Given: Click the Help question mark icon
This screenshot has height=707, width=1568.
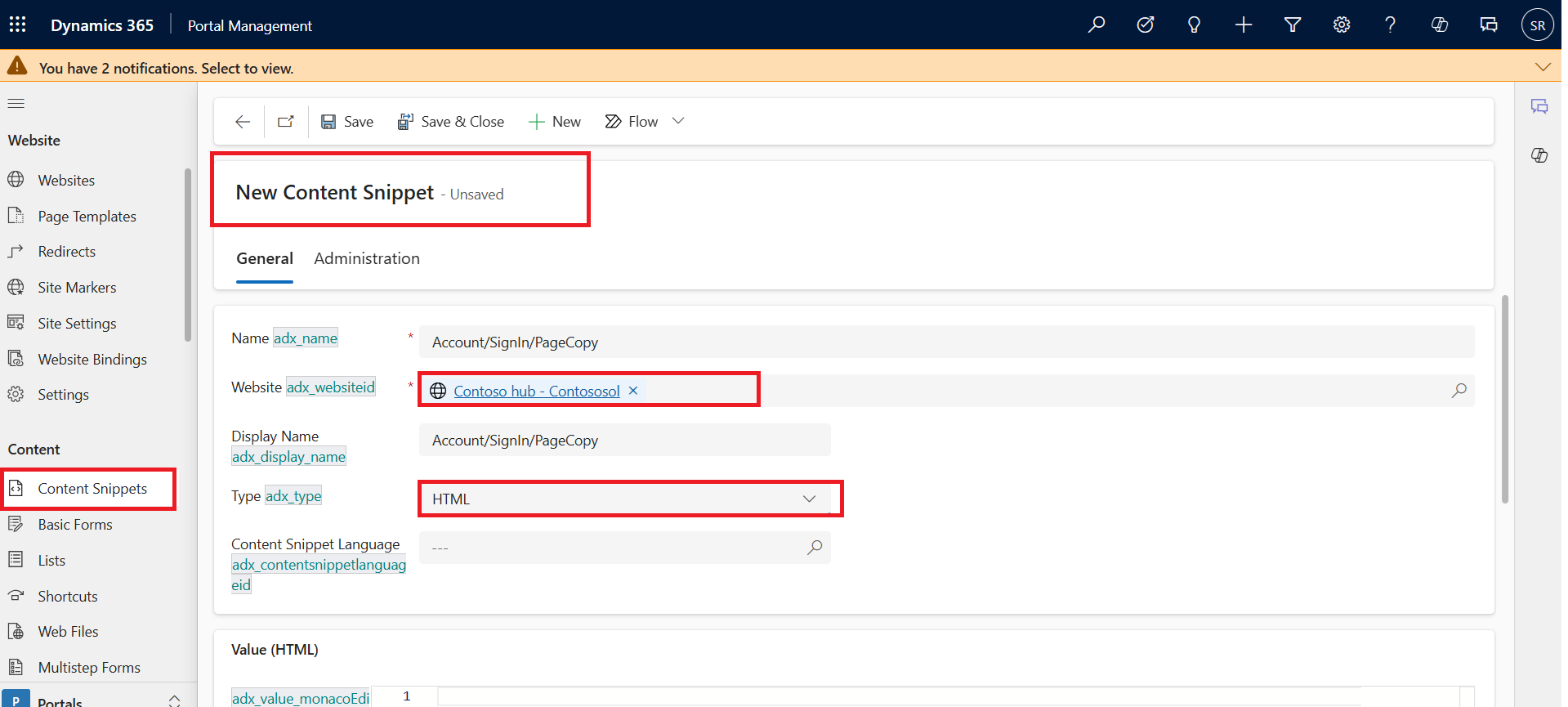Looking at the screenshot, I should tap(1390, 25).
